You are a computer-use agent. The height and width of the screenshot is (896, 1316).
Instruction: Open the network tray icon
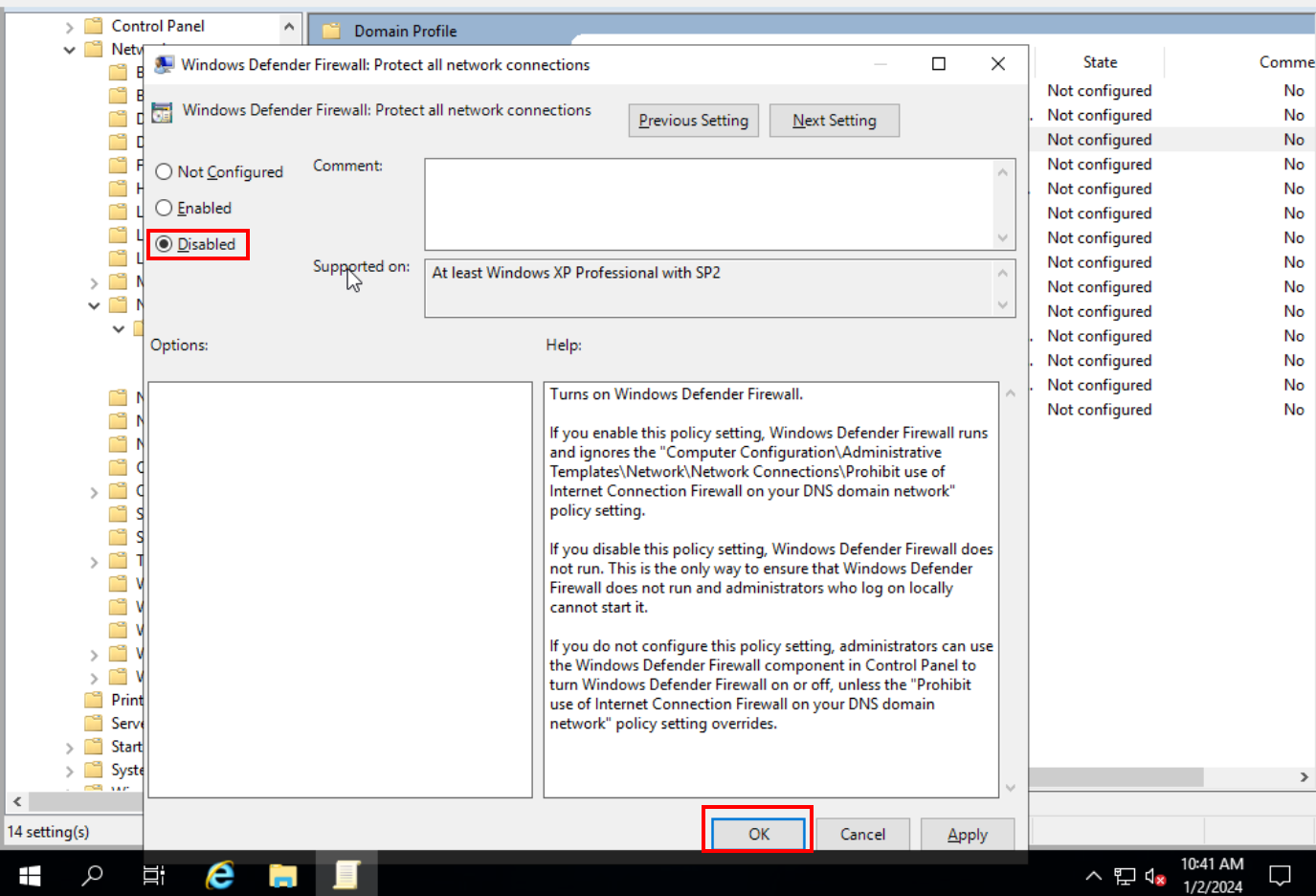tap(1125, 876)
